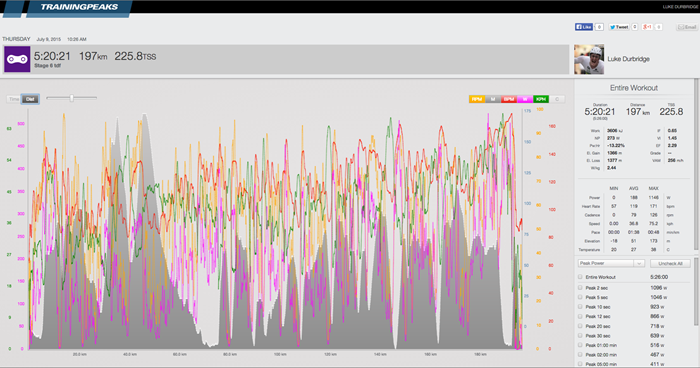The height and width of the screenshot is (368, 700).
Task: Click the 36.8 average speed value
Action: coord(633,224)
